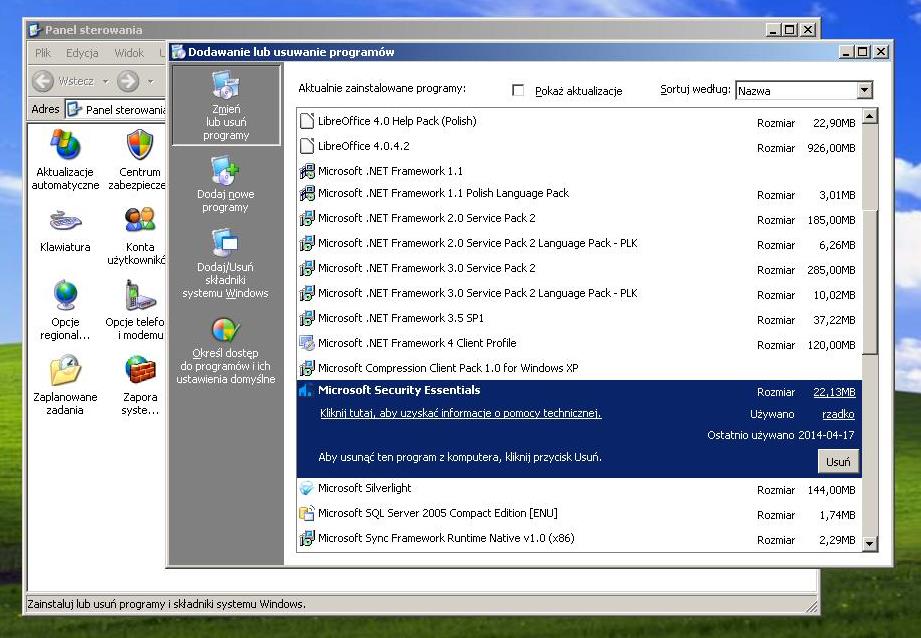Expand the Wstecz history arrow
Image resolution: width=921 pixels, height=638 pixels.
point(105,81)
